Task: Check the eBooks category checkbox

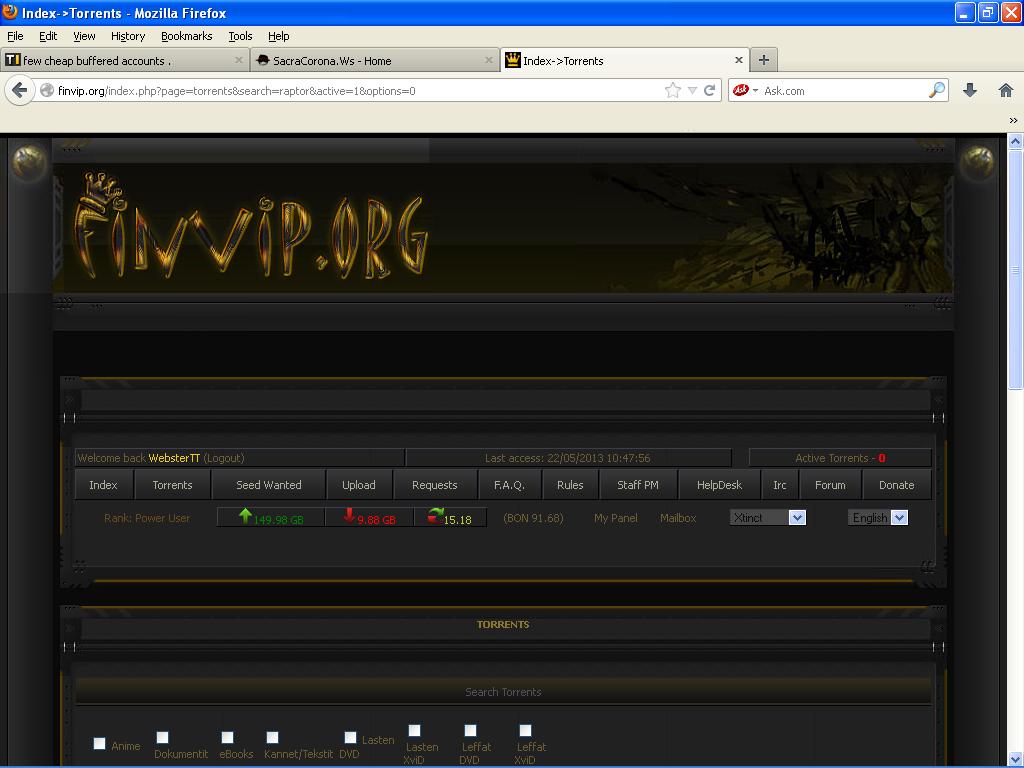Action: pos(227,737)
